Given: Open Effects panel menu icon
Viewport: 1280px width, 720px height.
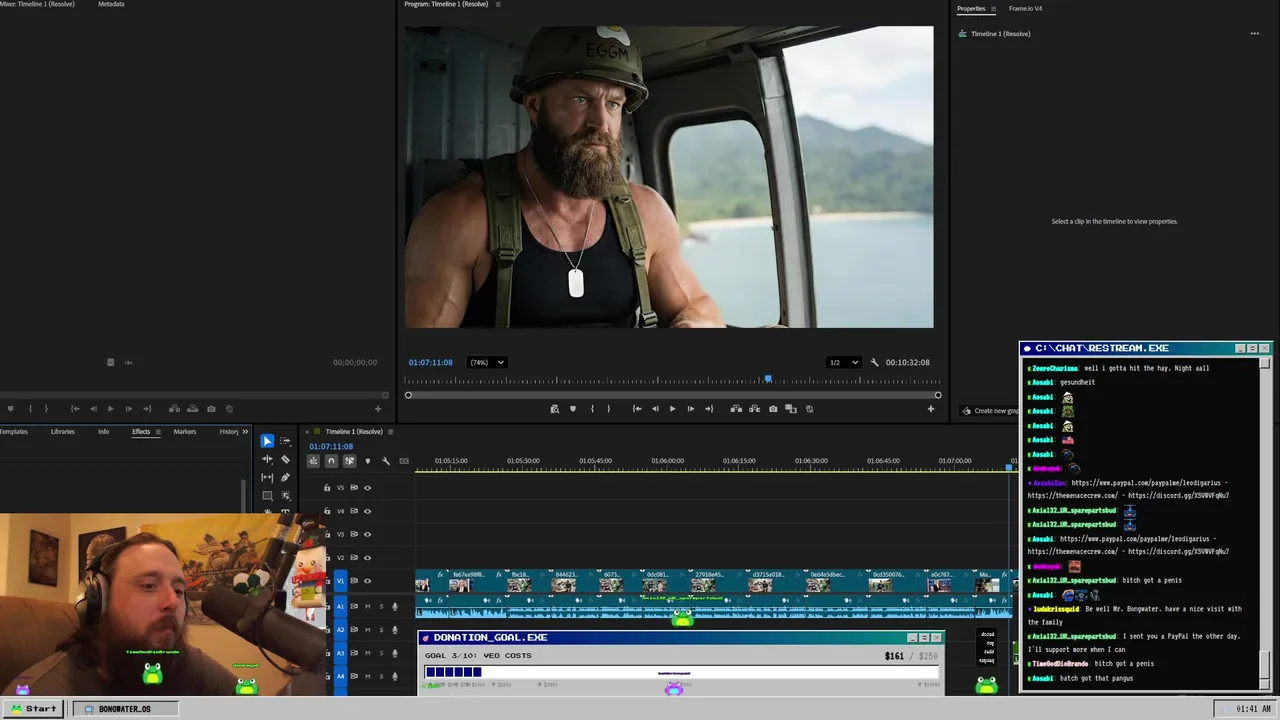Looking at the screenshot, I should pos(157,431).
